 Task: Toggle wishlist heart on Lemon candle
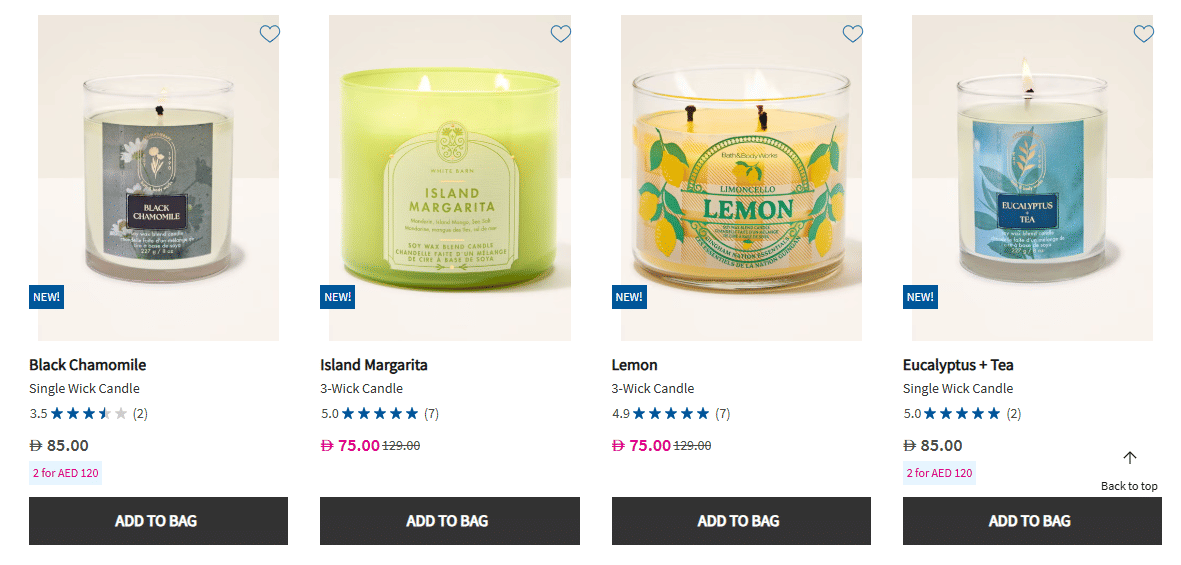[852, 33]
